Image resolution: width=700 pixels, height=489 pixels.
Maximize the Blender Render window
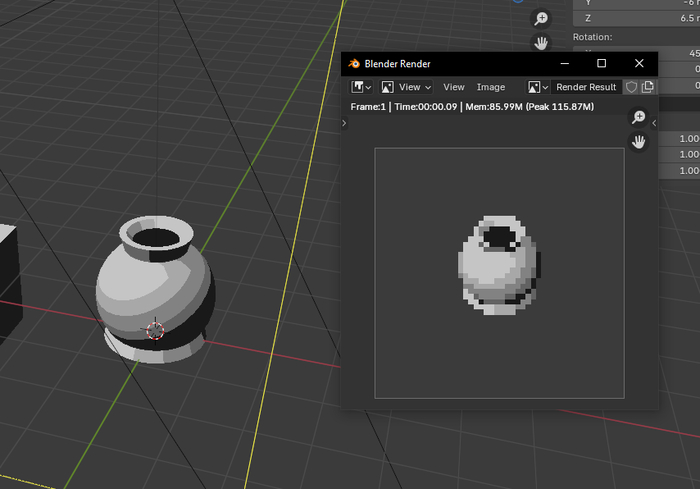pyautogui.click(x=602, y=63)
